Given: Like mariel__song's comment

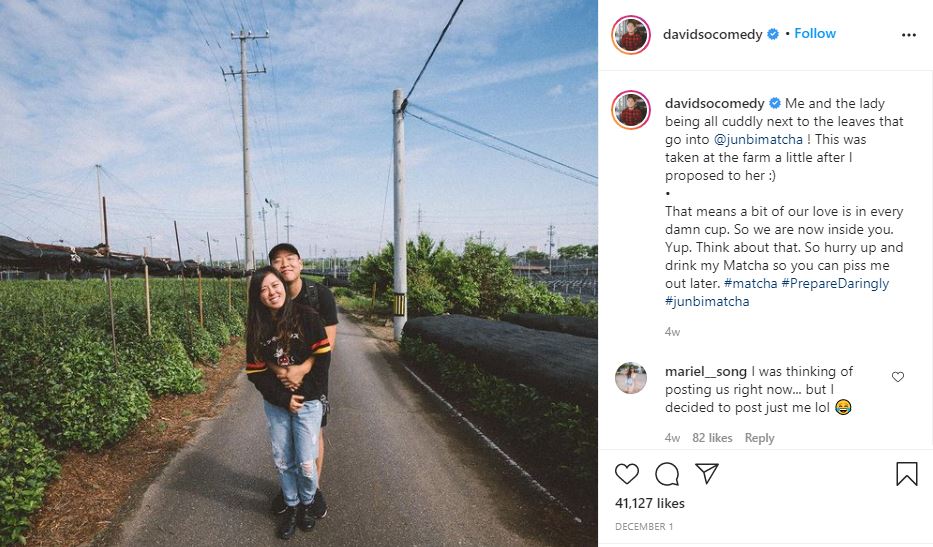Looking at the screenshot, I should [x=897, y=377].
